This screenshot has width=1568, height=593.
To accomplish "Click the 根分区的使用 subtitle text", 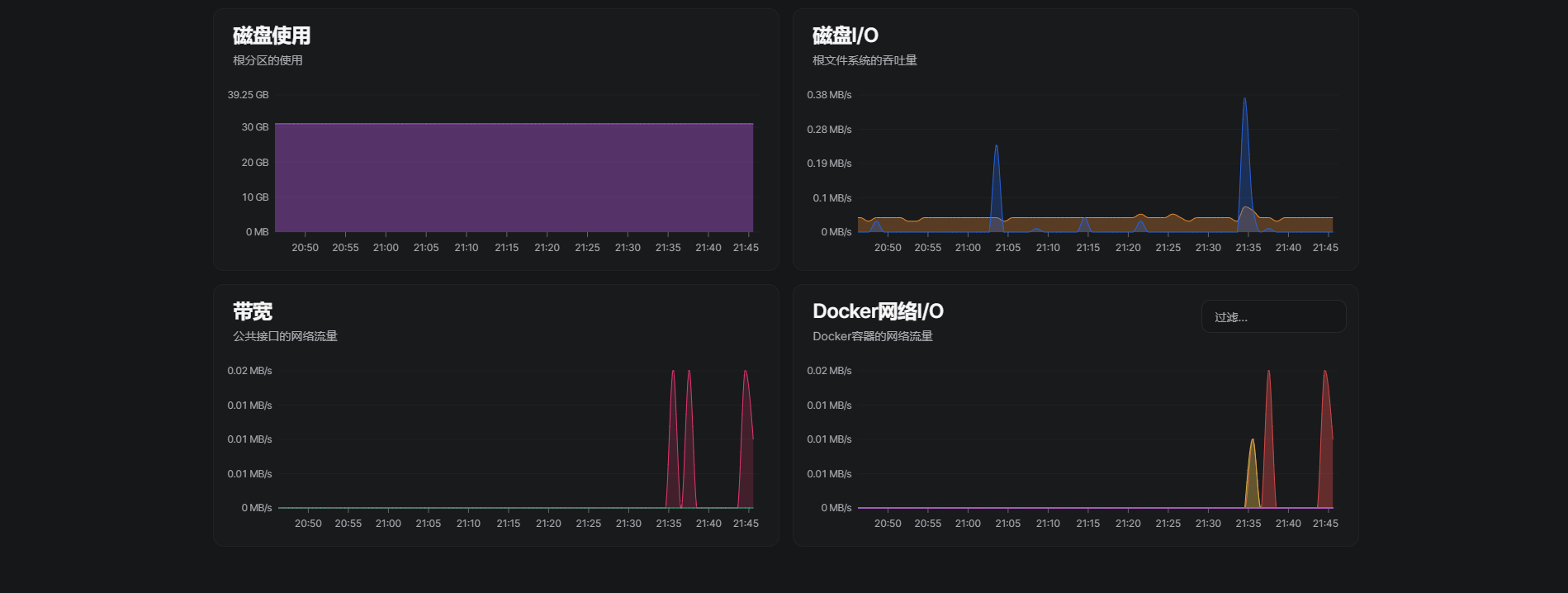I will tap(268, 60).
